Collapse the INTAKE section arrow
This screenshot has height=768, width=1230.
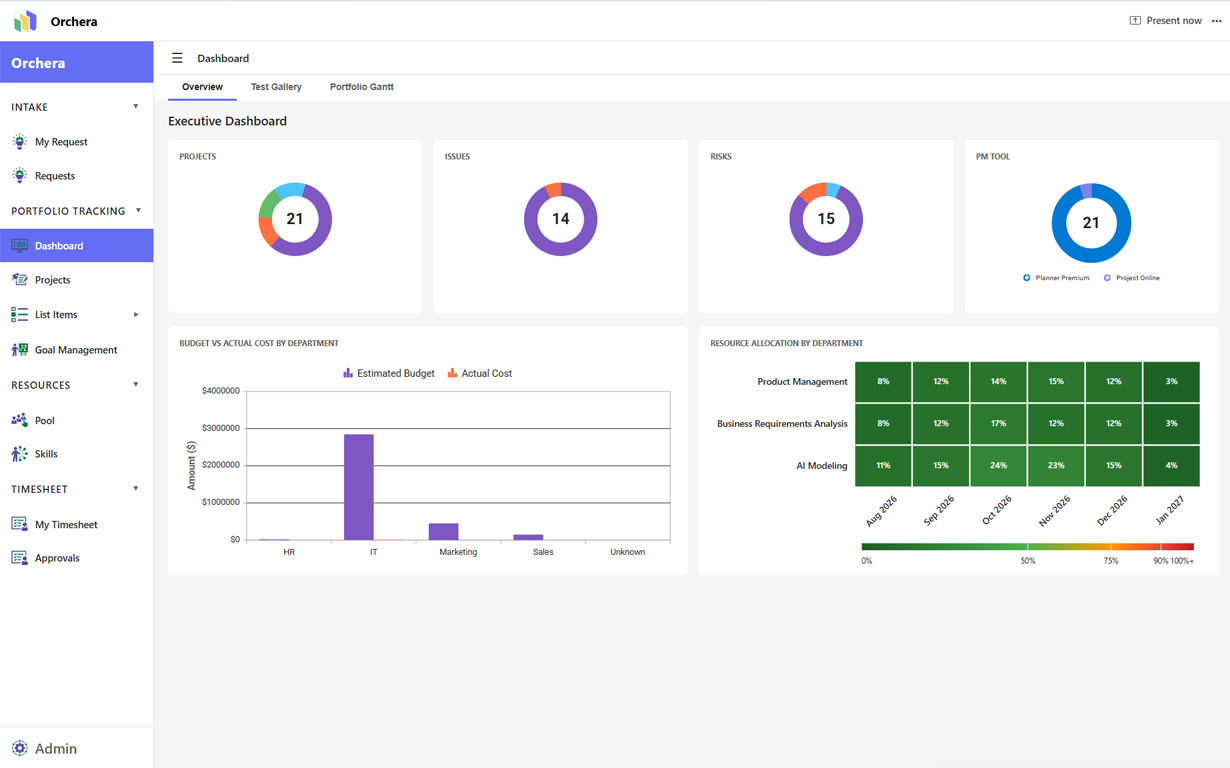click(136, 106)
